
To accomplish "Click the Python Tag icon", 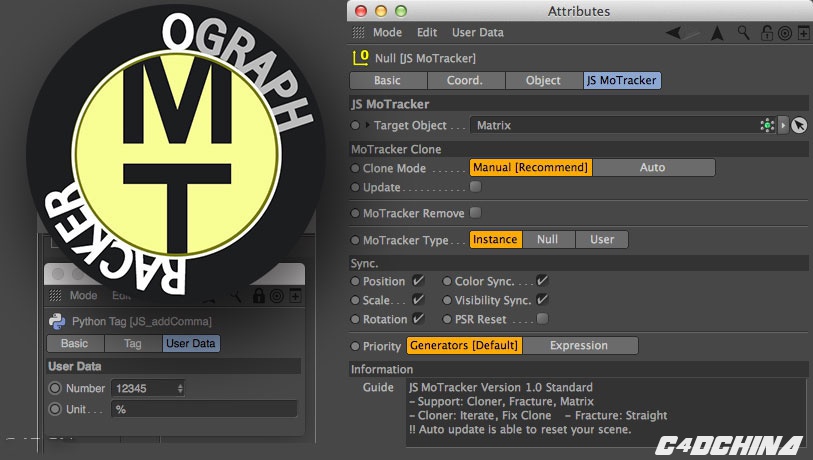I will click(57, 321).
